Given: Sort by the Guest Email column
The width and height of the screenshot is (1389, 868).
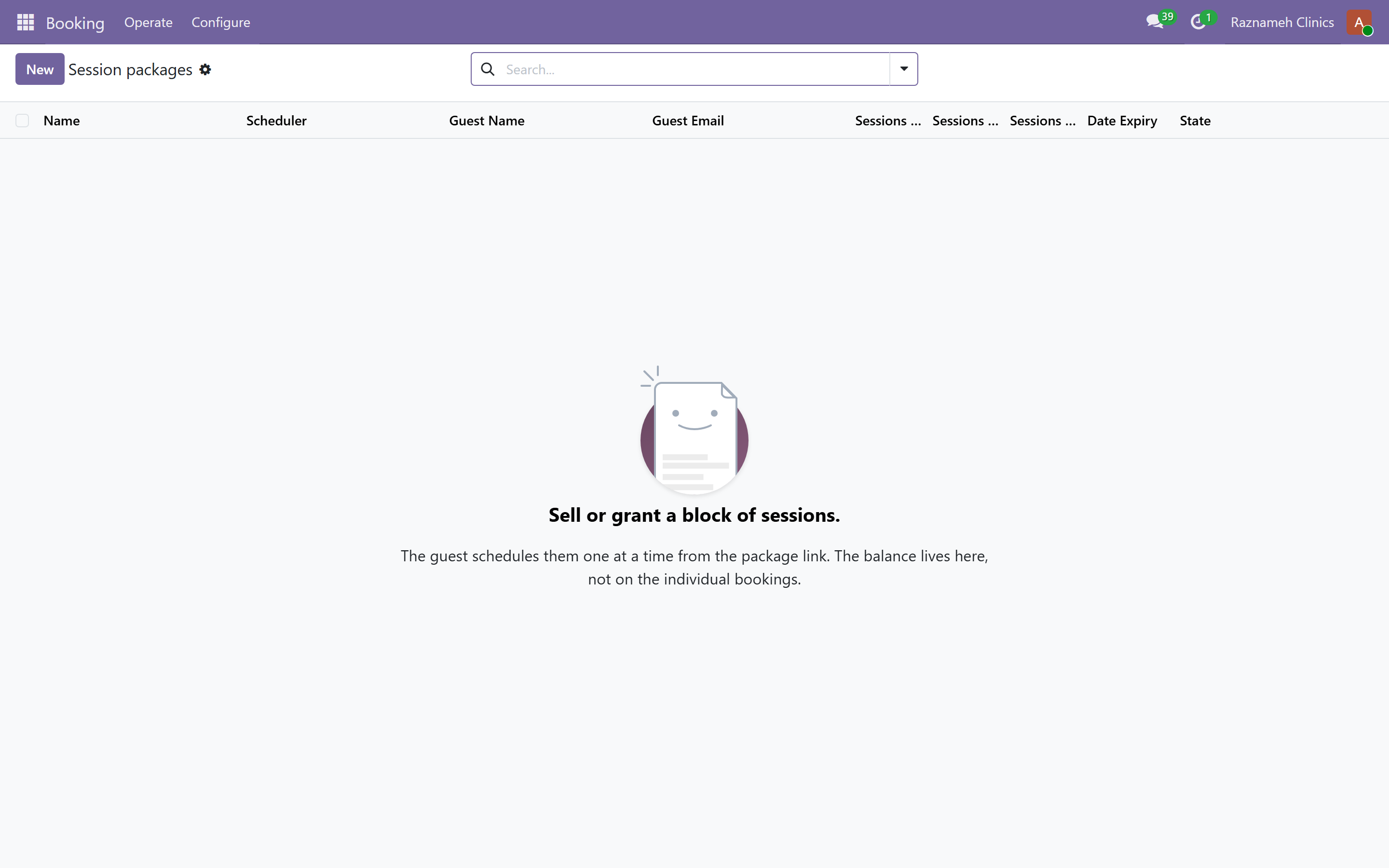Looking at the screenshot, I should (688, 121).
